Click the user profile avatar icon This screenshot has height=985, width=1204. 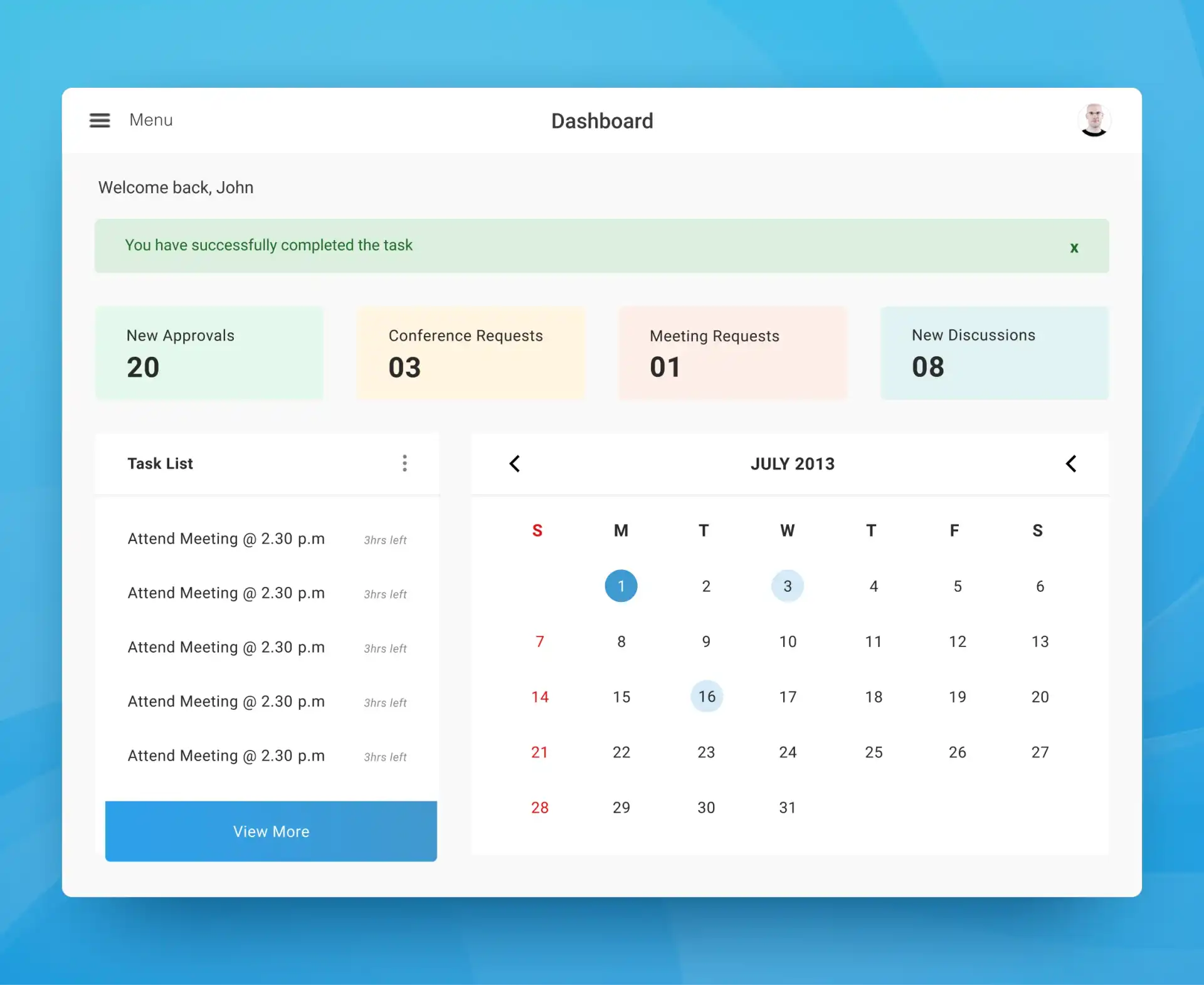pyautogui.click(x=1093, y=120)
